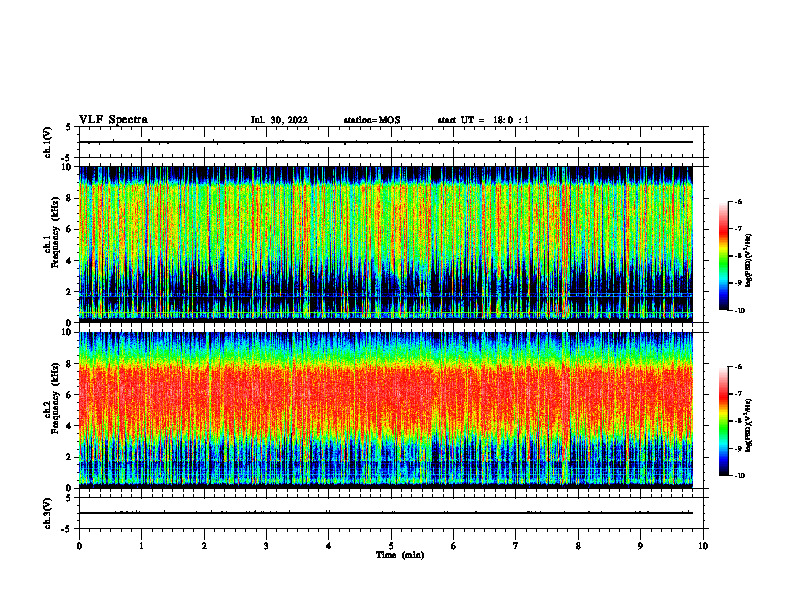Click the time axis tick label "9"
The height and width of the screenshot is (612, 792).
click(640, 546)
